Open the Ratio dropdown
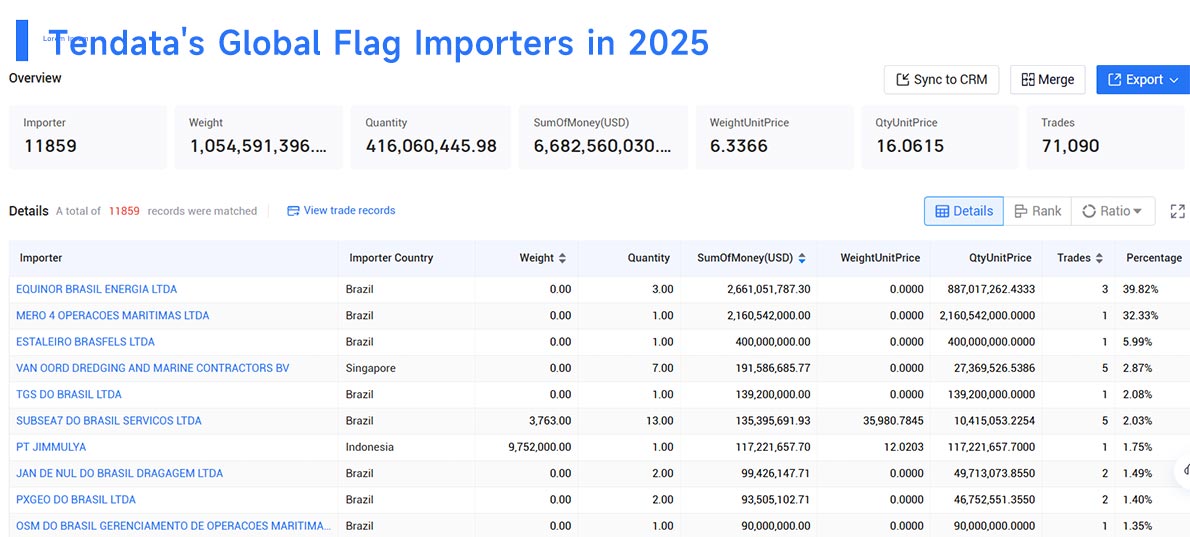Screen dimensions: 1190x537 (x=1113, y=211)
